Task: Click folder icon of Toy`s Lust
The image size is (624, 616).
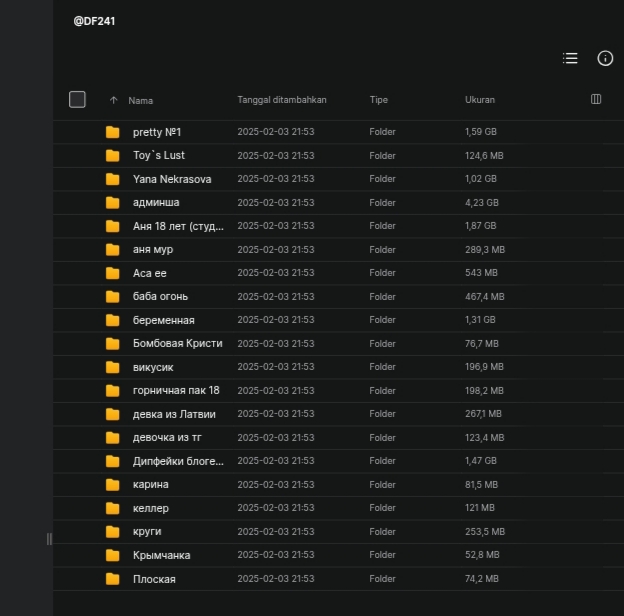Action: [x=113, y=156]
